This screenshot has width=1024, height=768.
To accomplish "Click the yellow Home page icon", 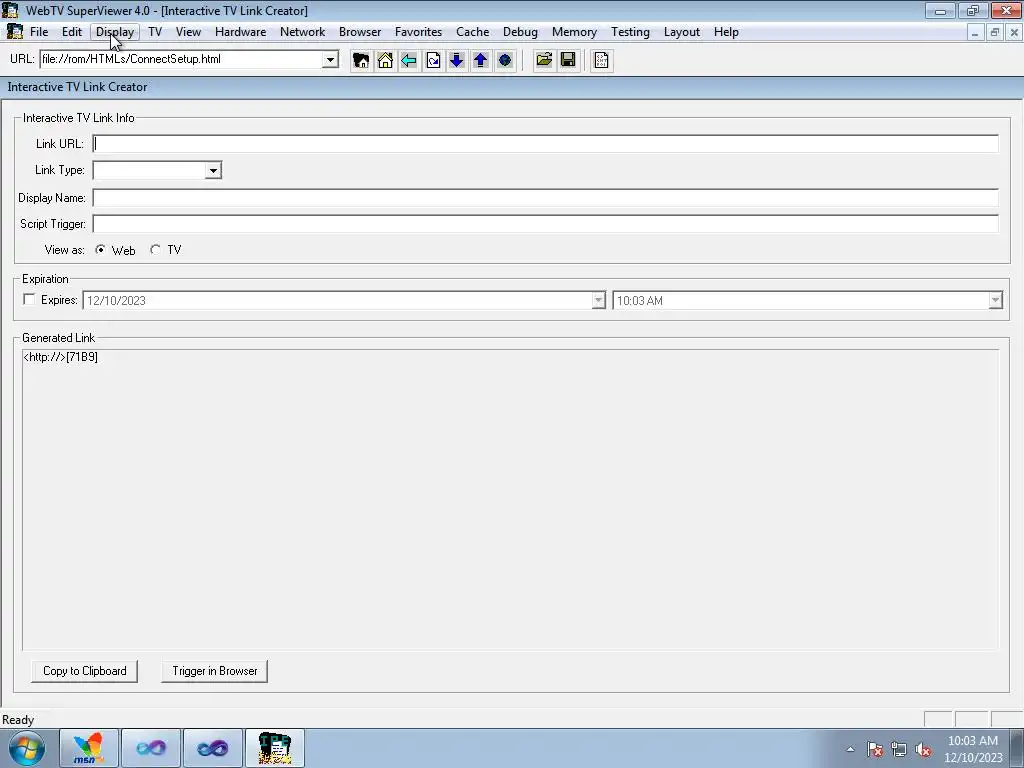I will (x=385, y=61).
